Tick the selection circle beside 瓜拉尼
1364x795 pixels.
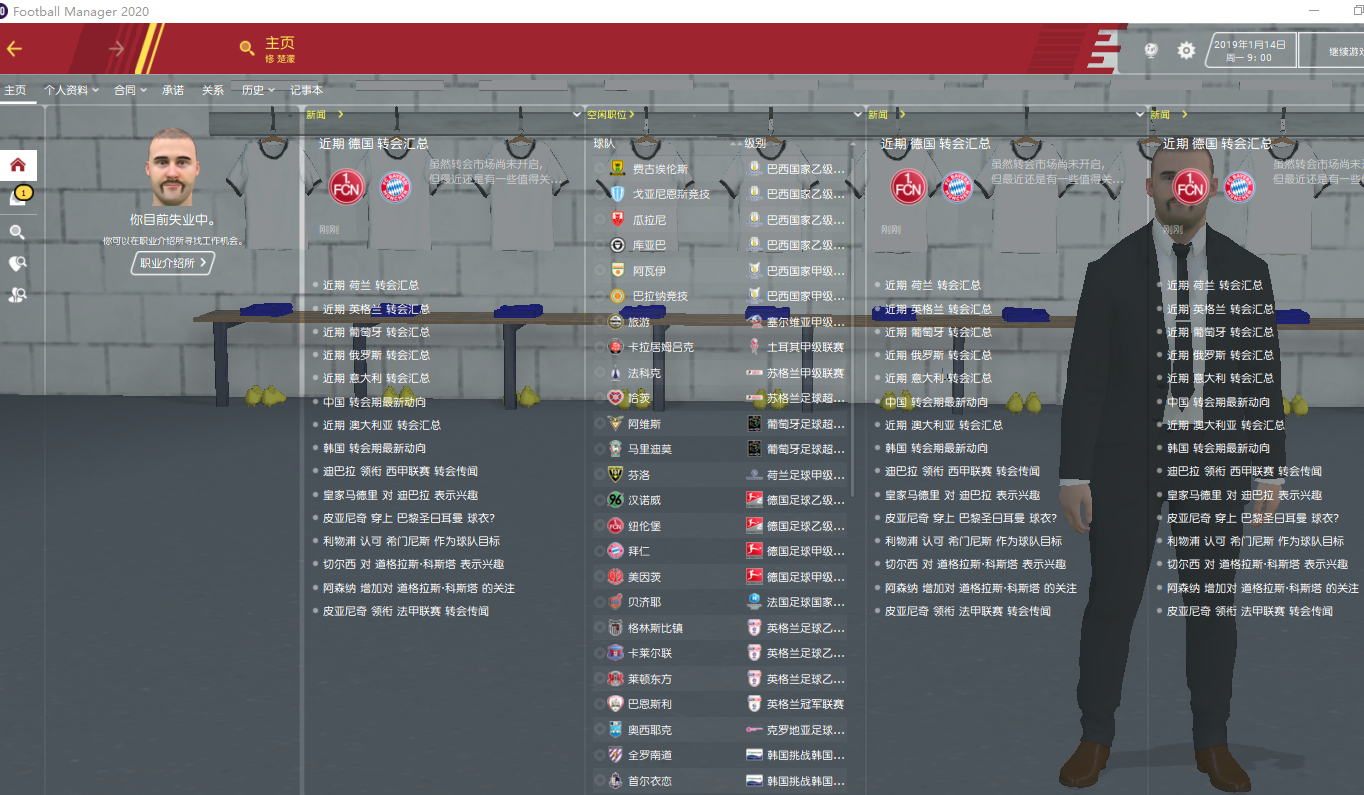coord(600,220)
